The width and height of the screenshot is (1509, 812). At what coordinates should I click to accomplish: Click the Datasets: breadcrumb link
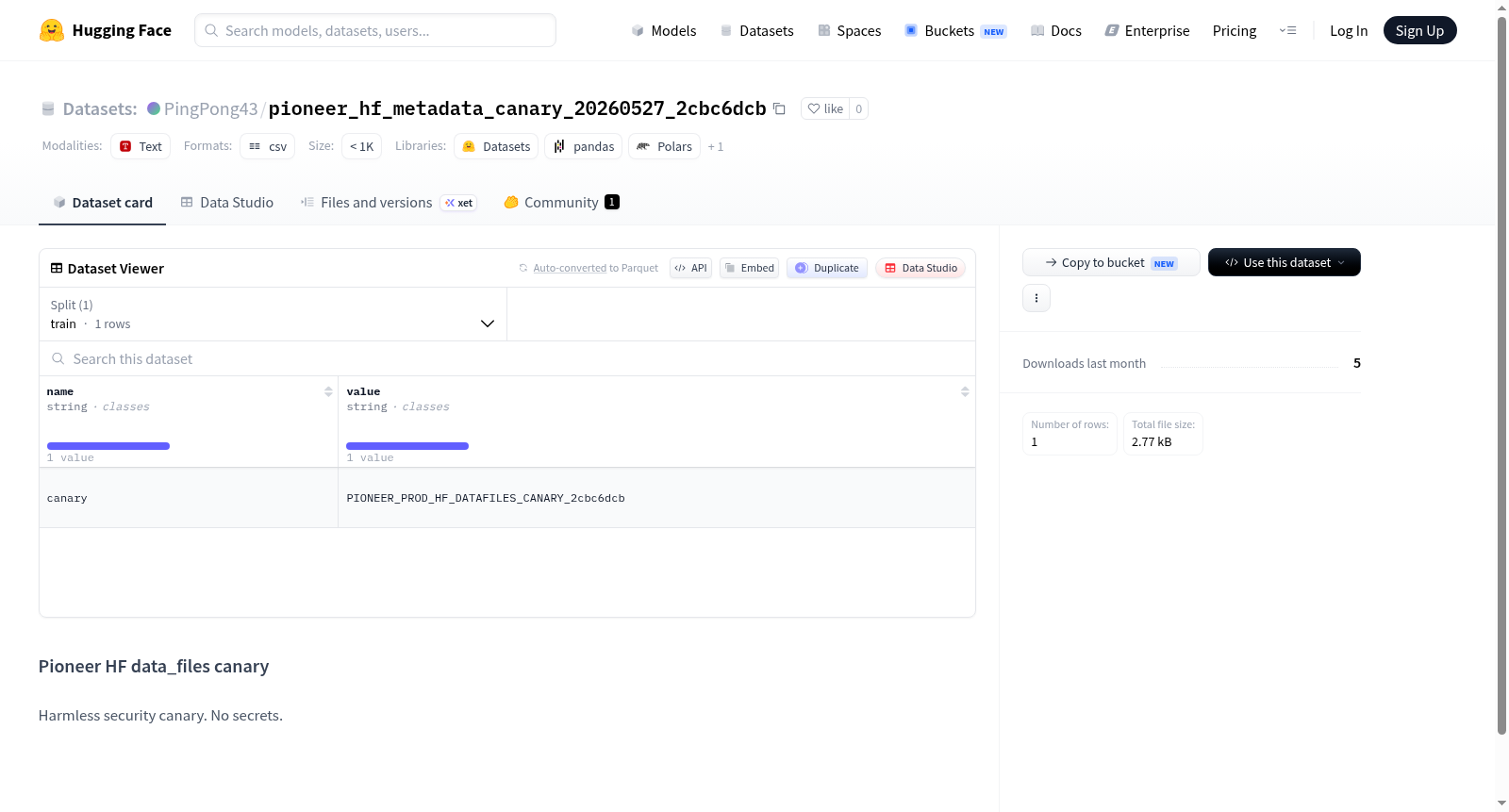(x=99, y=108)
